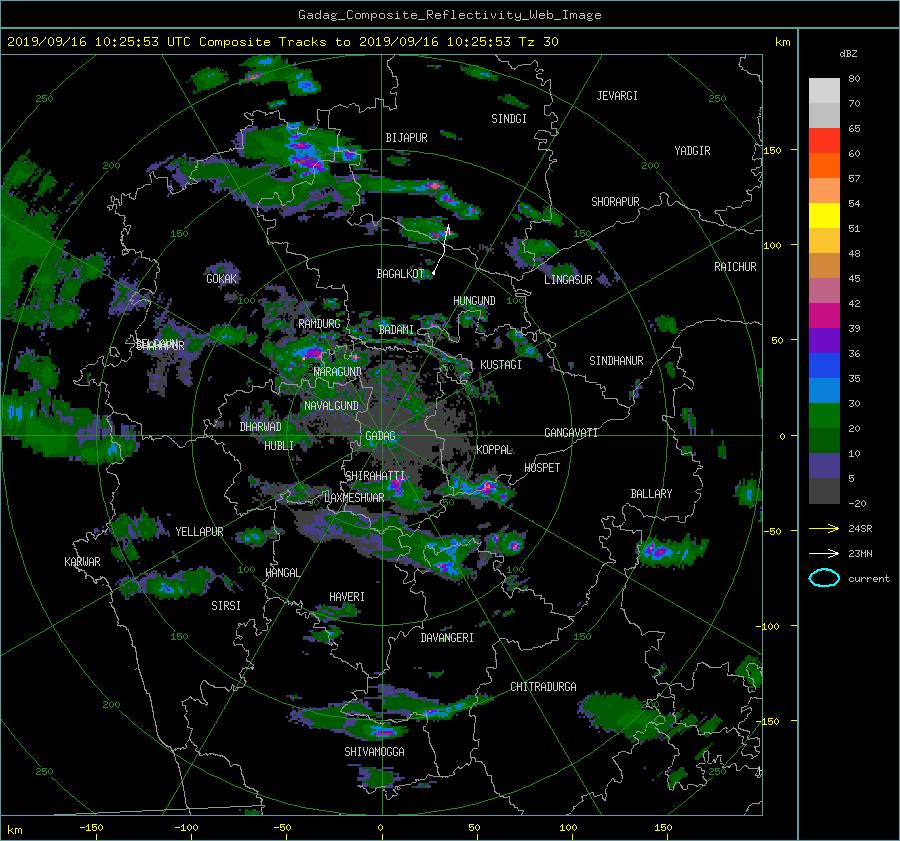This screenshot has height=841, width=900.
Task: Click the 'dBZ' legend heading
Action: [848, 54]
